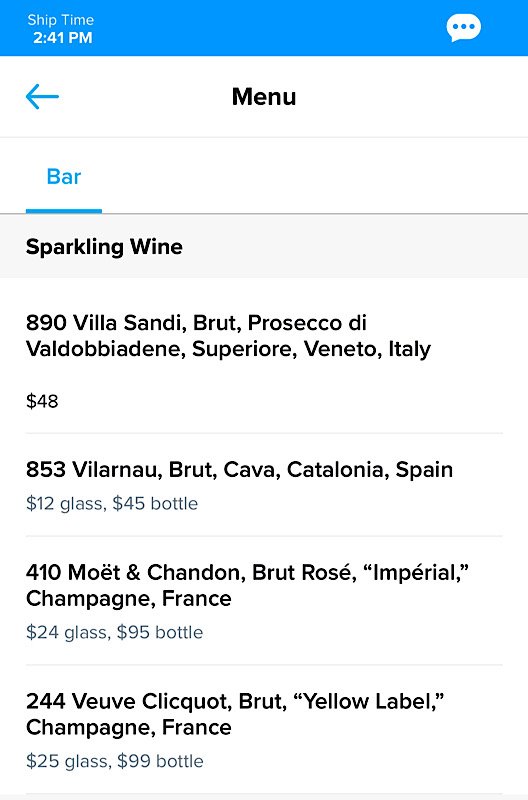The width and height of the screenshot is (528, 800).
Task: Tap the $25 glass, $99 bottle price
Action: point(115,761)
